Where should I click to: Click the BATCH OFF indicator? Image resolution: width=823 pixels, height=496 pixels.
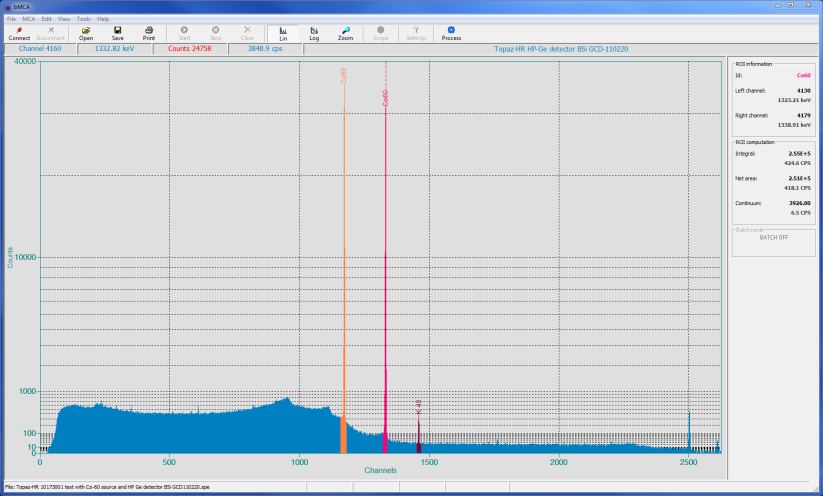point(774,238)
